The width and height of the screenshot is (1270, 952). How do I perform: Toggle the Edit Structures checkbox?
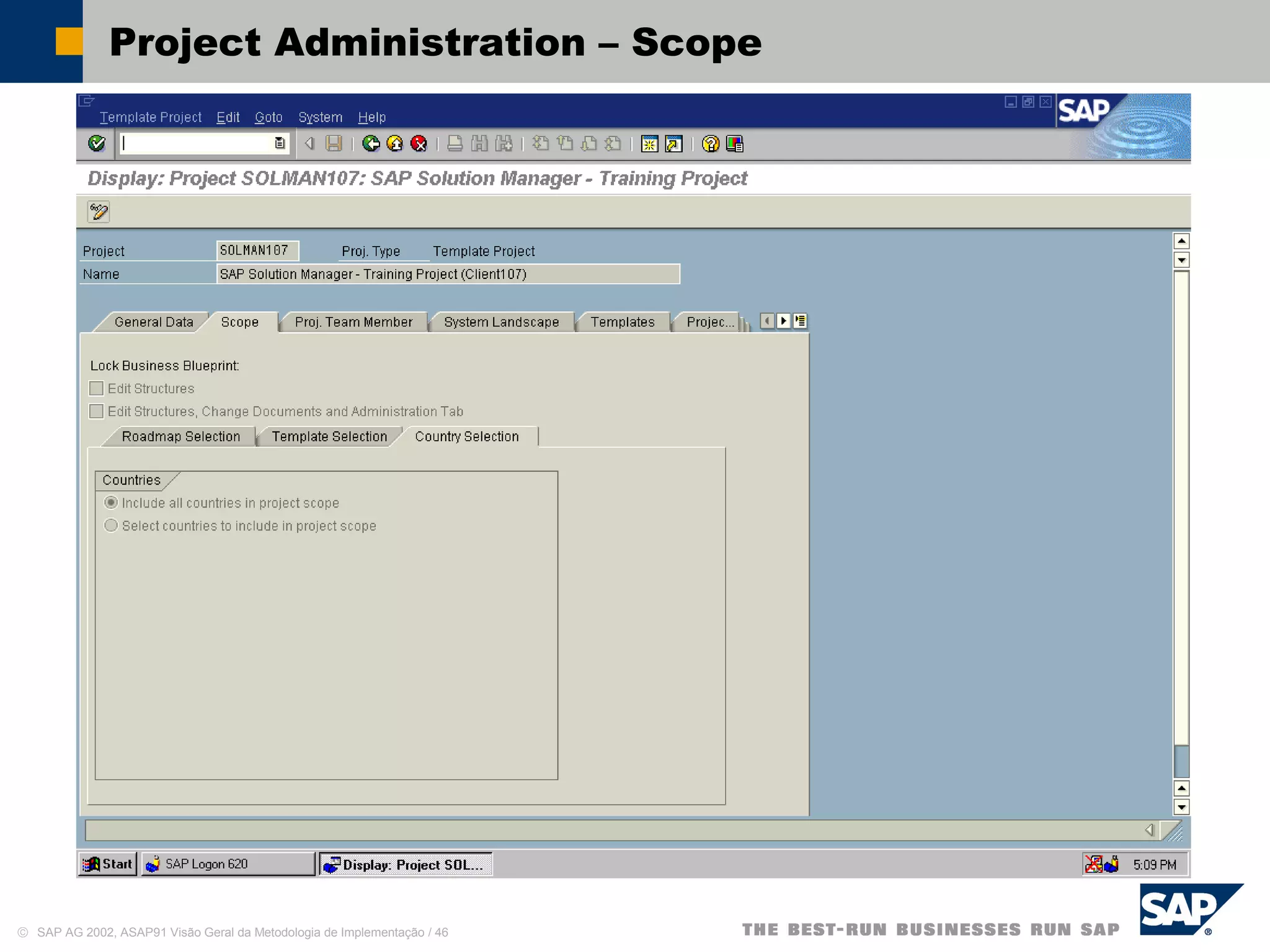(96, 389)
